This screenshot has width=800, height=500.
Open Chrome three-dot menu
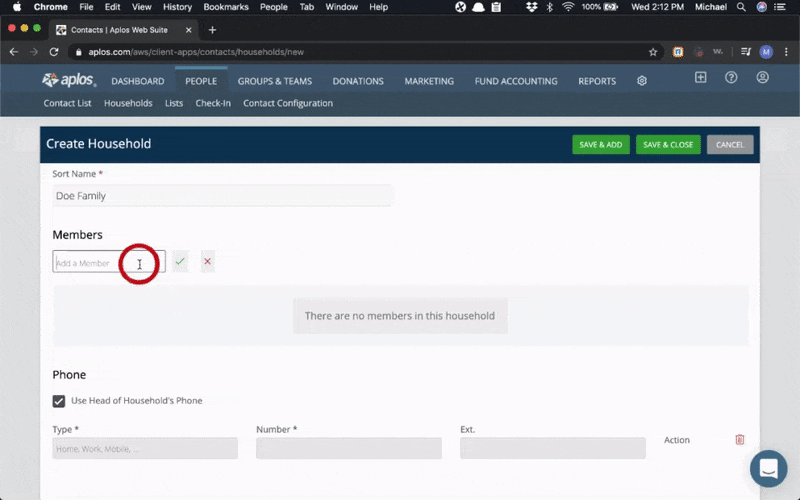pos(786,52)
